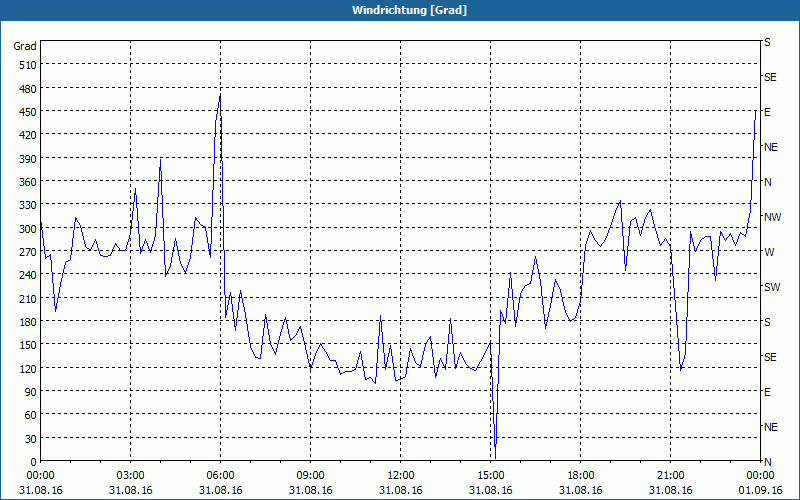Viewport: 800px width, 500px height.
Task: Click the 60 label on the left axis
Action: pyautogui.click(x=31, y=415)
